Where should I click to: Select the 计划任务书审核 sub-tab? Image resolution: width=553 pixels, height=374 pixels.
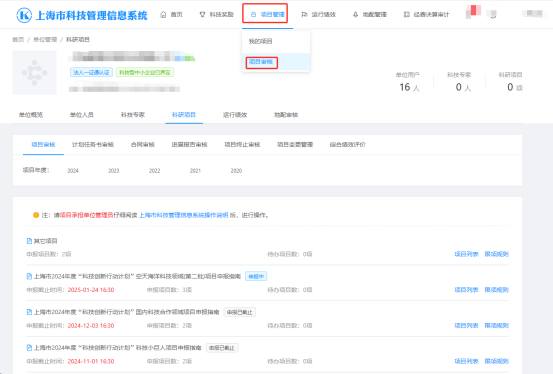click(x=93, y=144)
